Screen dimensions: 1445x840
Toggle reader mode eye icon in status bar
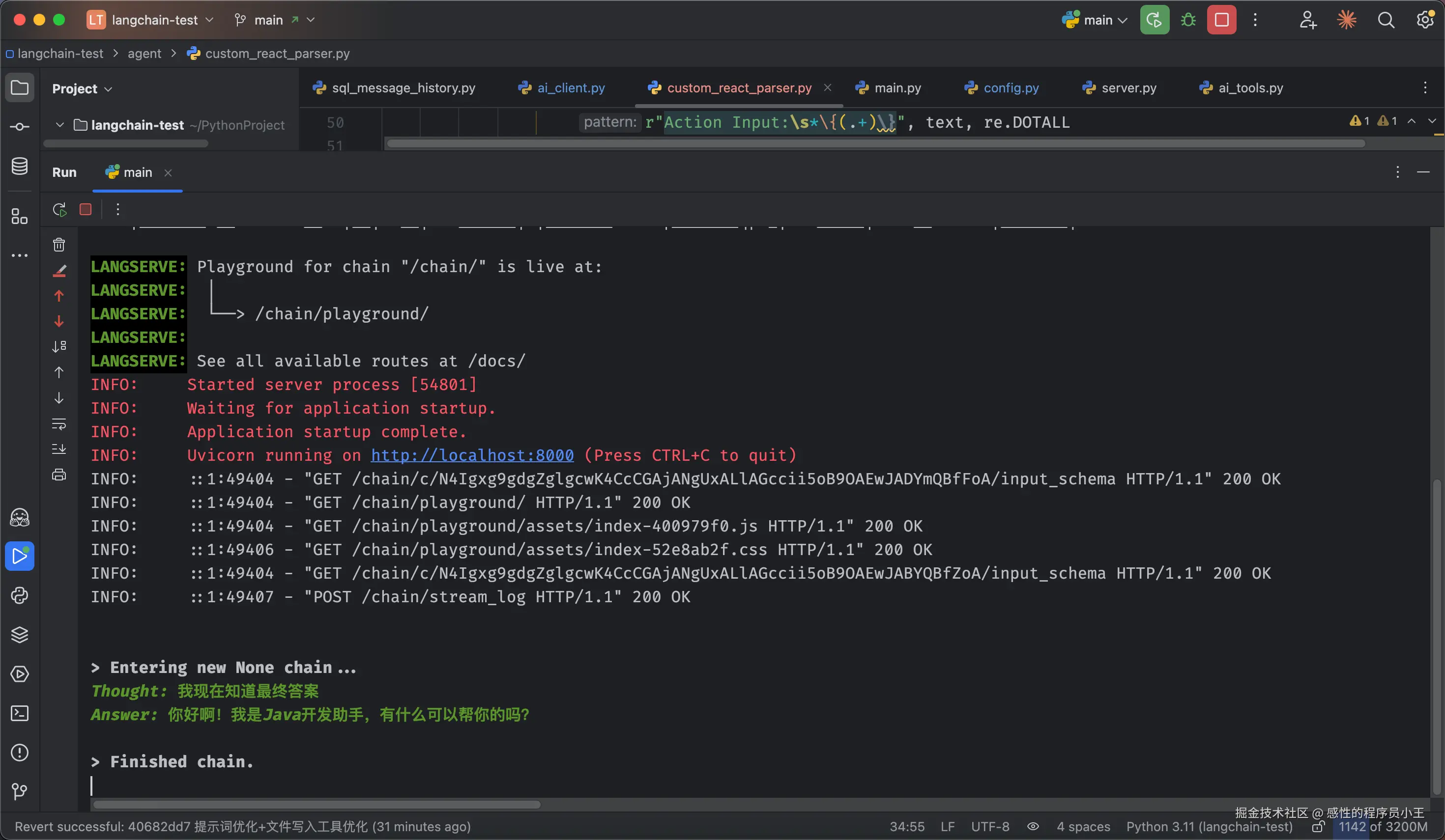click(x=1033, y=827)
